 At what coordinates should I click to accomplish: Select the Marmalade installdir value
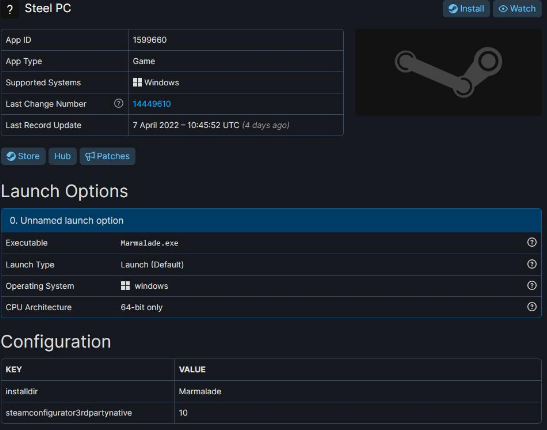click(x=200, y=391)
